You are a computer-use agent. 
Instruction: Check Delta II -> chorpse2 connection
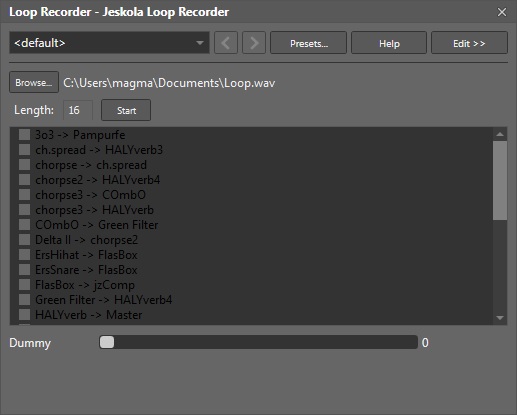24,240
